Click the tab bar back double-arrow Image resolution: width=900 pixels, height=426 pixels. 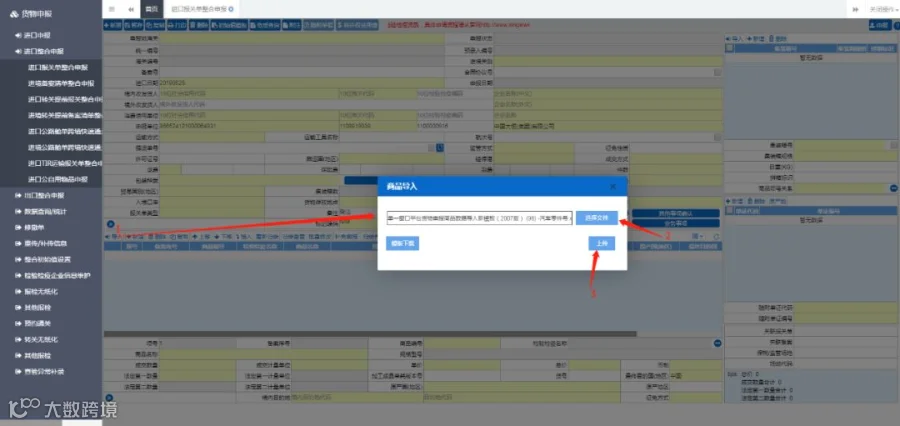click(131, 9)
